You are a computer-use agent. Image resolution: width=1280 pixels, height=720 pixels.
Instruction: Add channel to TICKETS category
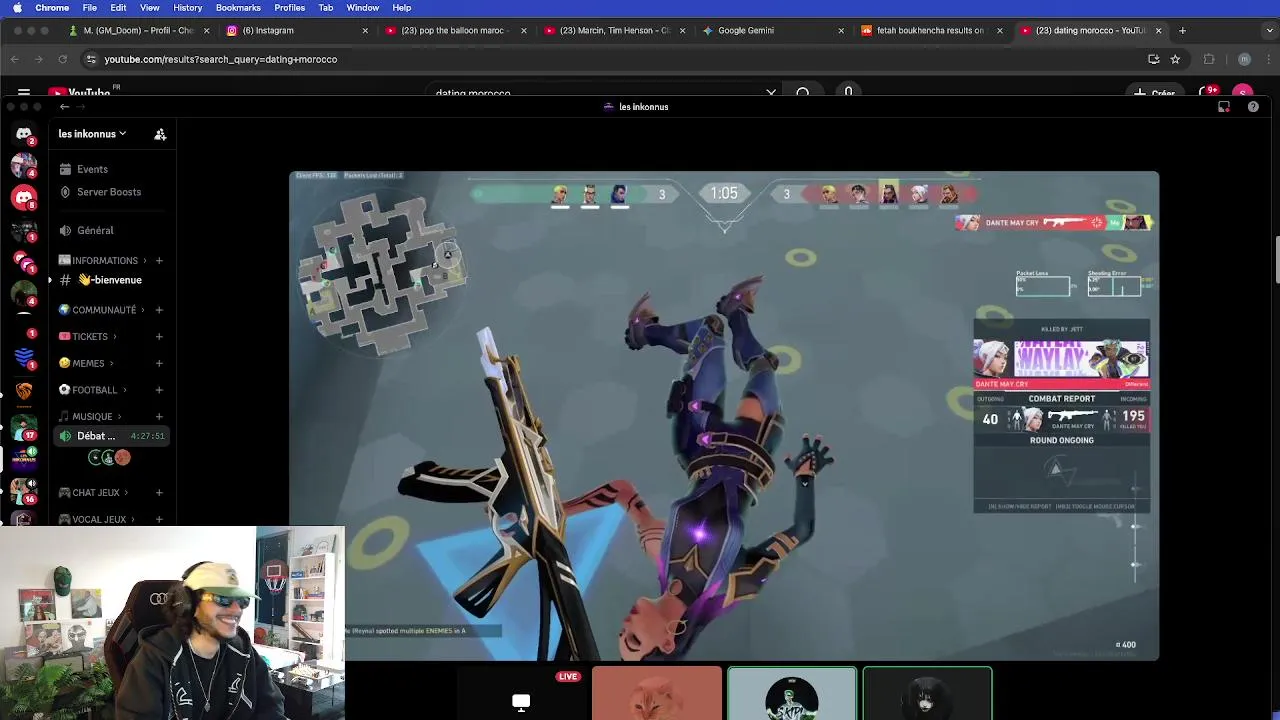159,337
